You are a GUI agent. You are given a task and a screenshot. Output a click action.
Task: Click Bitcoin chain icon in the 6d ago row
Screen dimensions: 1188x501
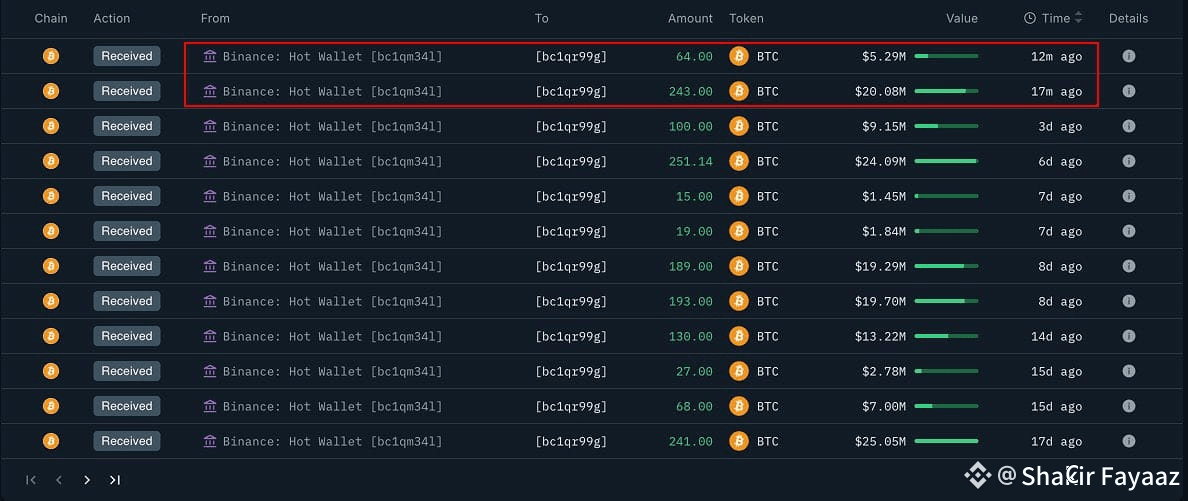coord(51,161)
